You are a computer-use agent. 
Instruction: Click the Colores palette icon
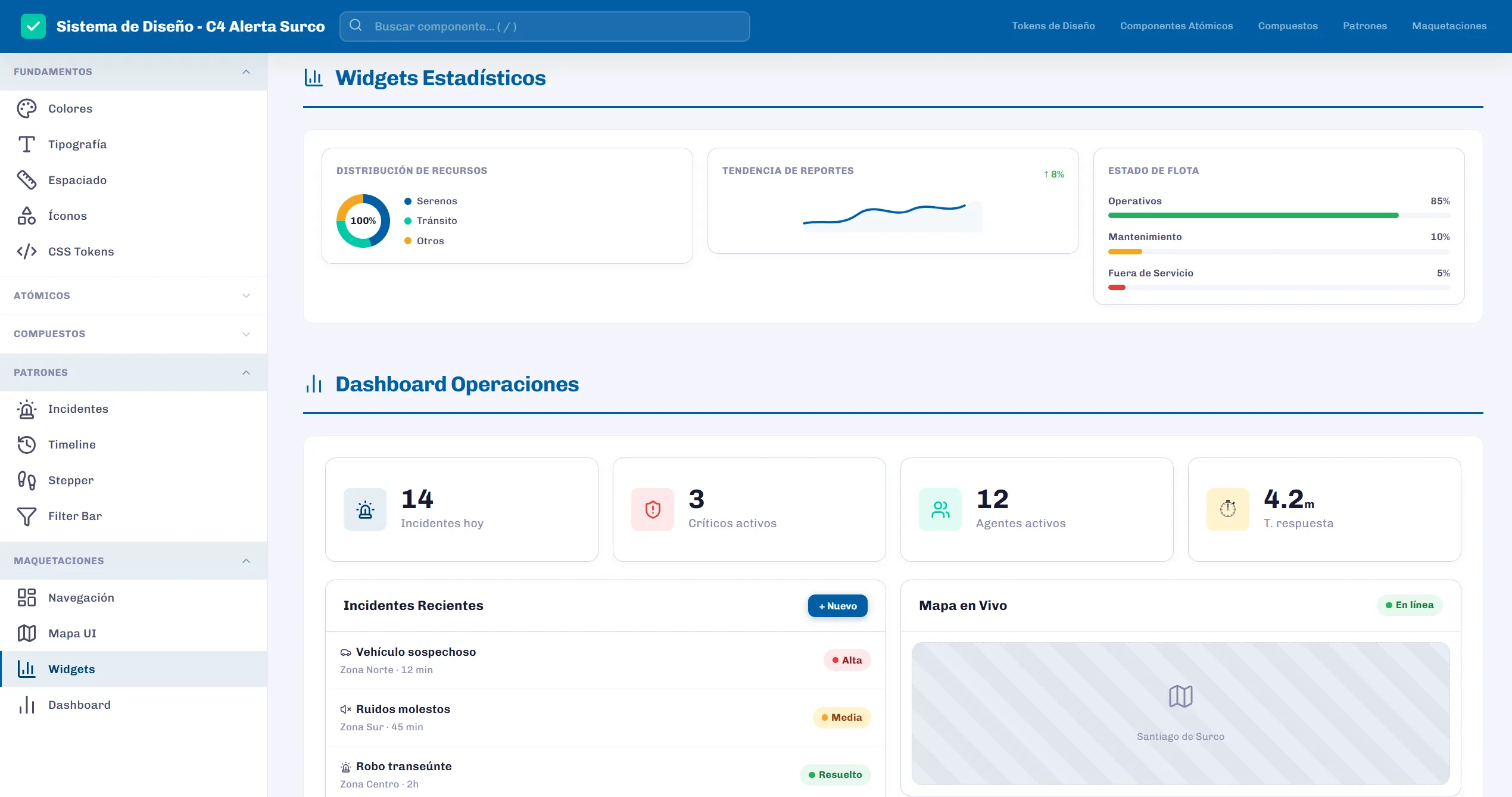(27, 108)
